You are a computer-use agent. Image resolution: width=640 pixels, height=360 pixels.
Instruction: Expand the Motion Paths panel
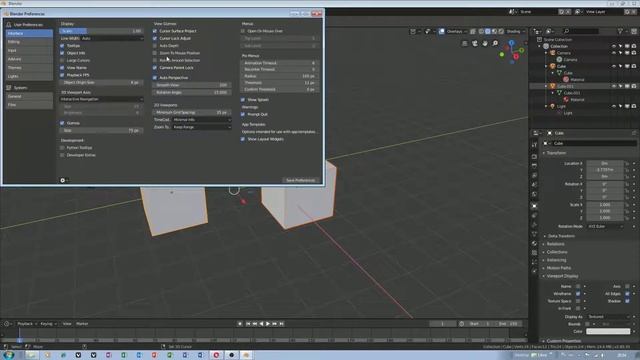pos(558,268)
